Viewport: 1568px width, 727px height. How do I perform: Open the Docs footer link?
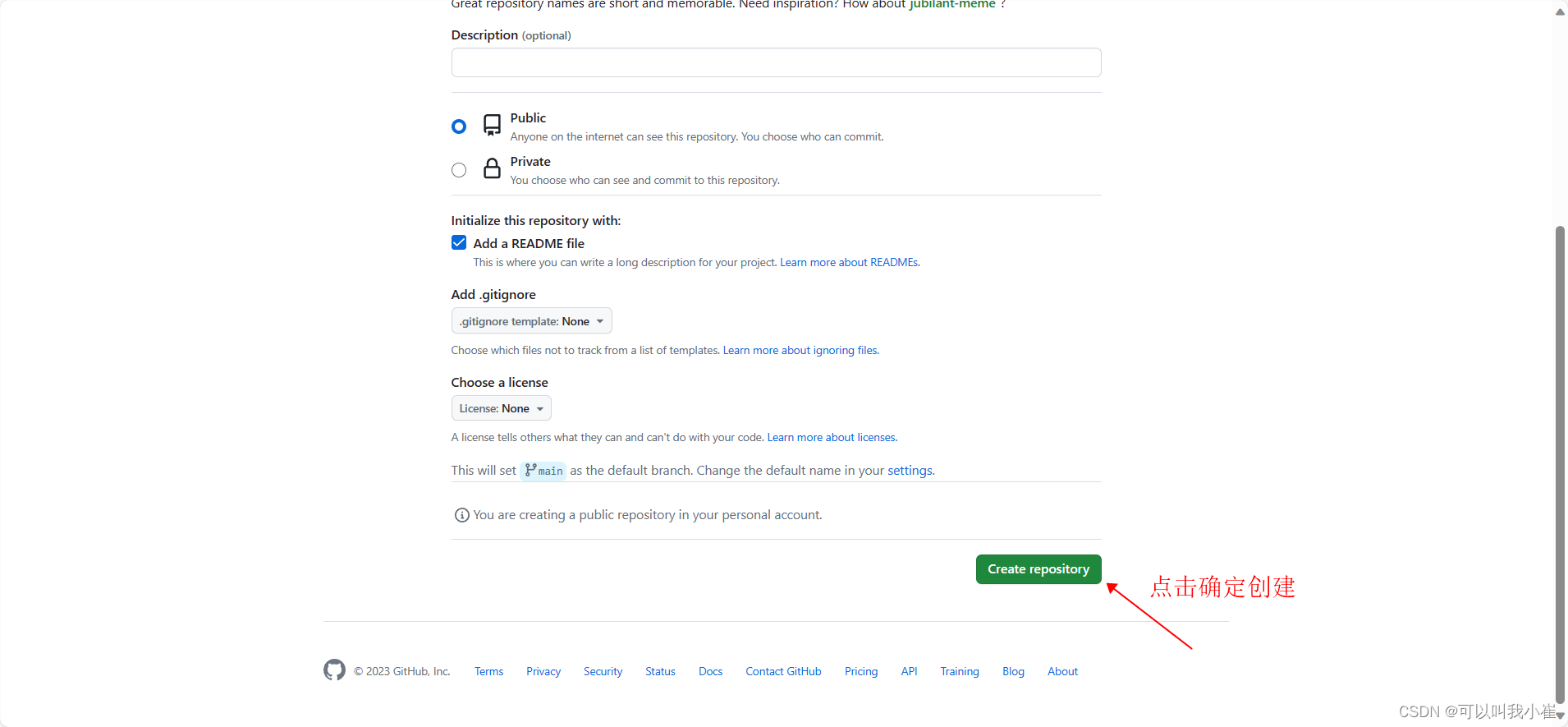point(710,671)
